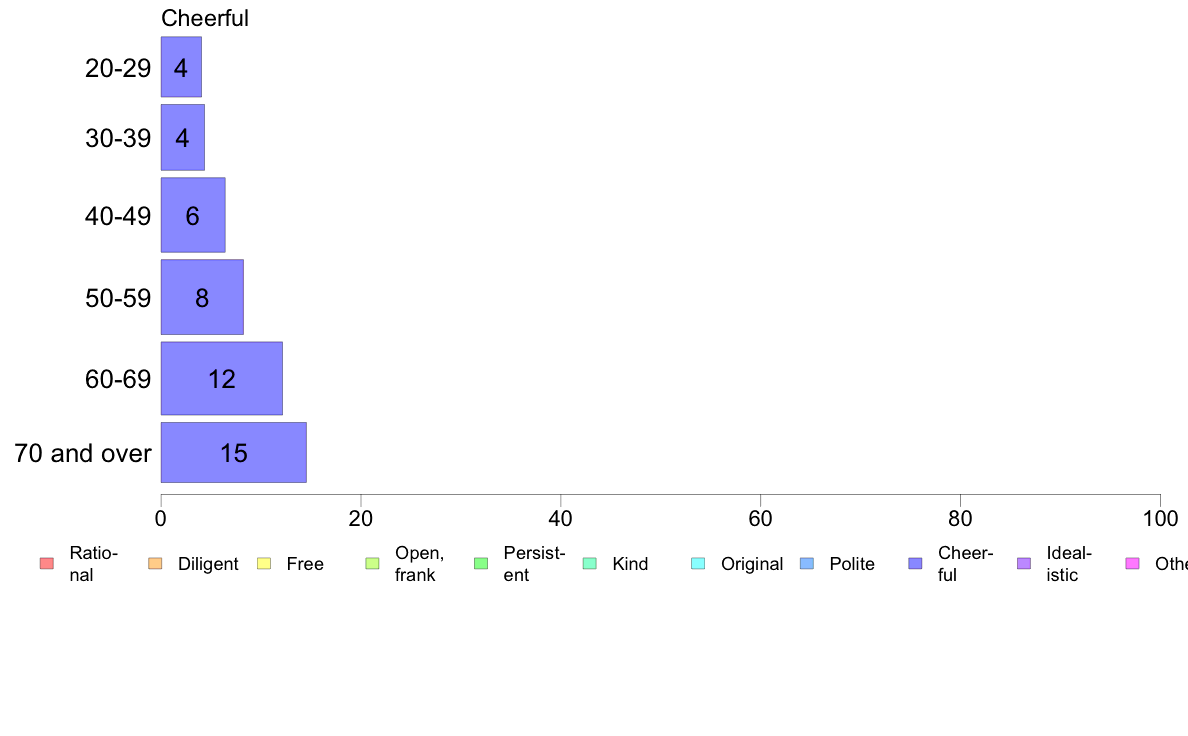Select the pink Other legend swatch
Screen dimensions: 1188x736
coord(1133,563)
